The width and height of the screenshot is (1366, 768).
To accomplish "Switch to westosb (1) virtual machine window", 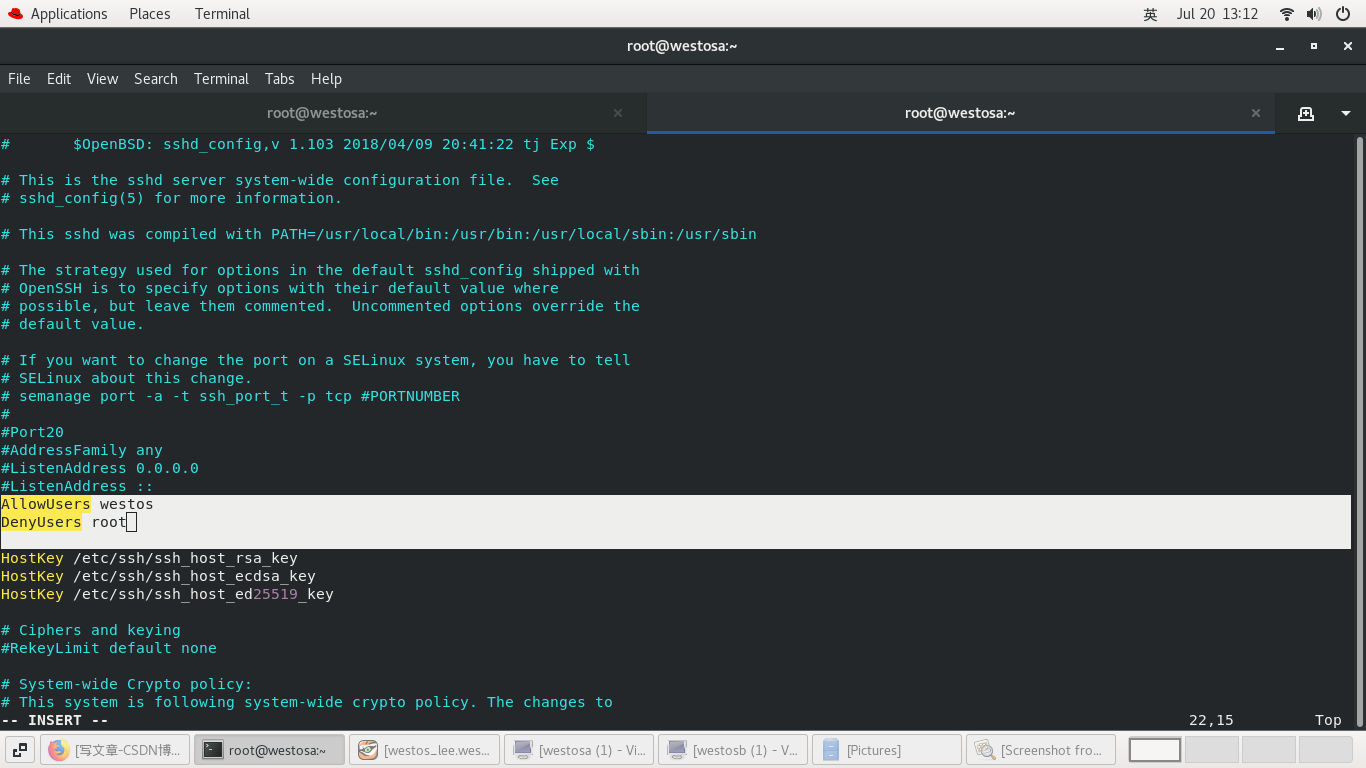I will [x=733, y=750].
